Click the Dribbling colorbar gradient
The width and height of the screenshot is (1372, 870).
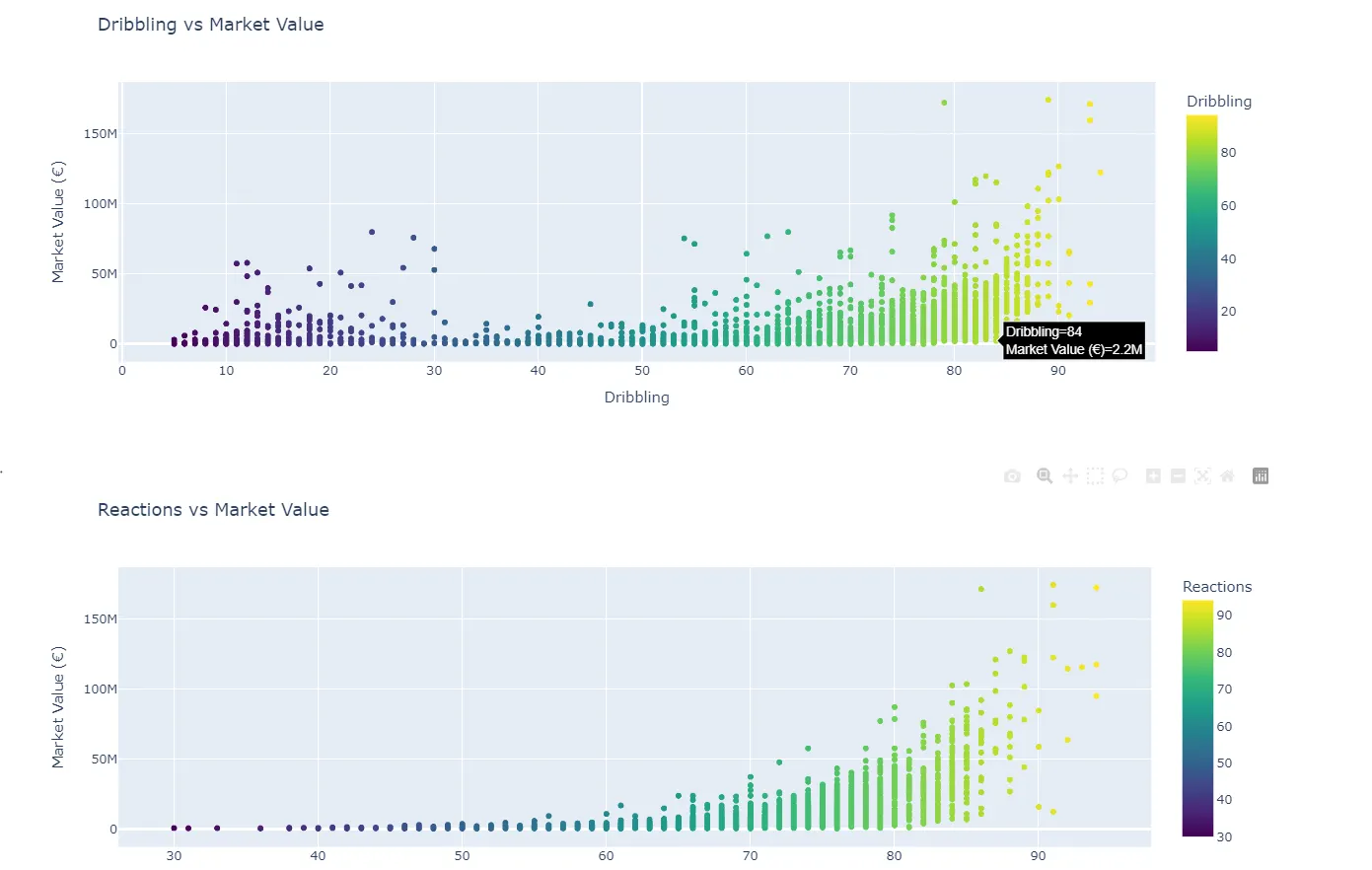click(1201, 233)
